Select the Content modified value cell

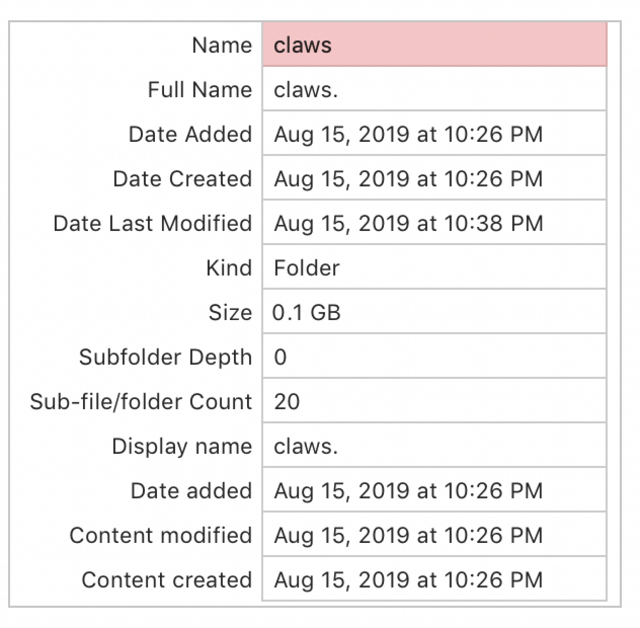point(435,535)
